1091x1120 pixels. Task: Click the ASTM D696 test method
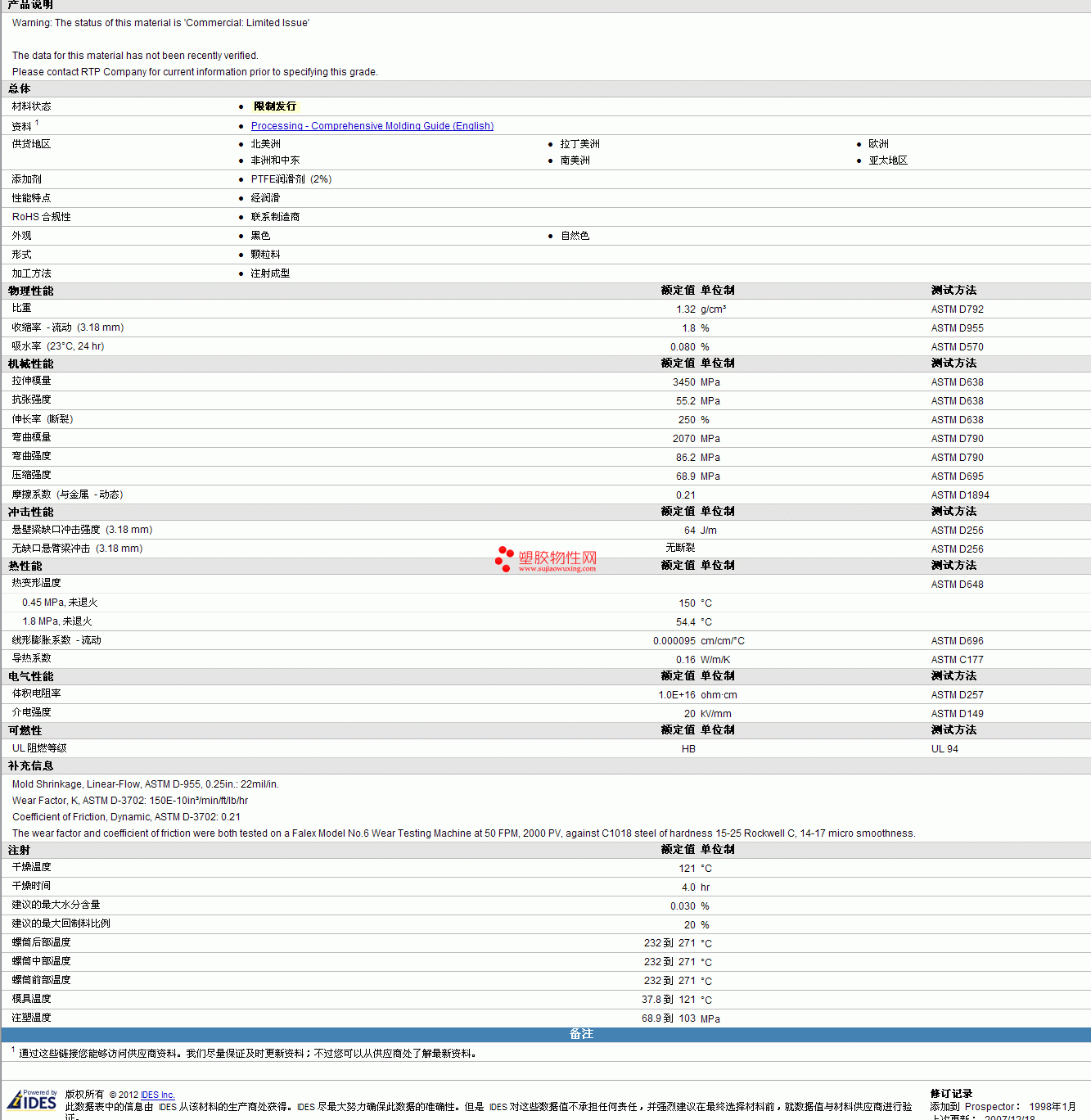pyautogui.click(x=957, y=641)
